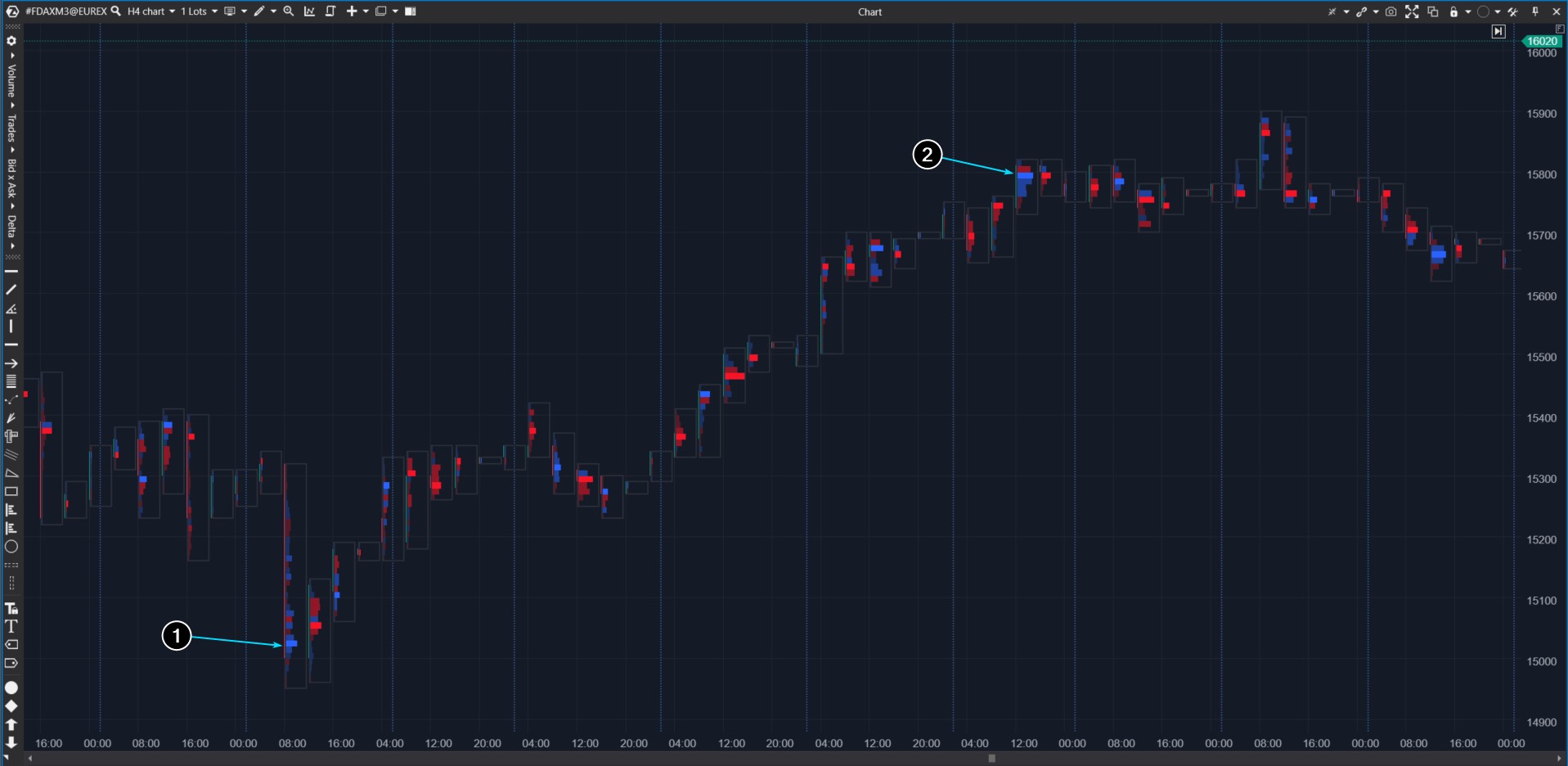Open the pencil drawing tools dropdown arrow

pos(273,11)
